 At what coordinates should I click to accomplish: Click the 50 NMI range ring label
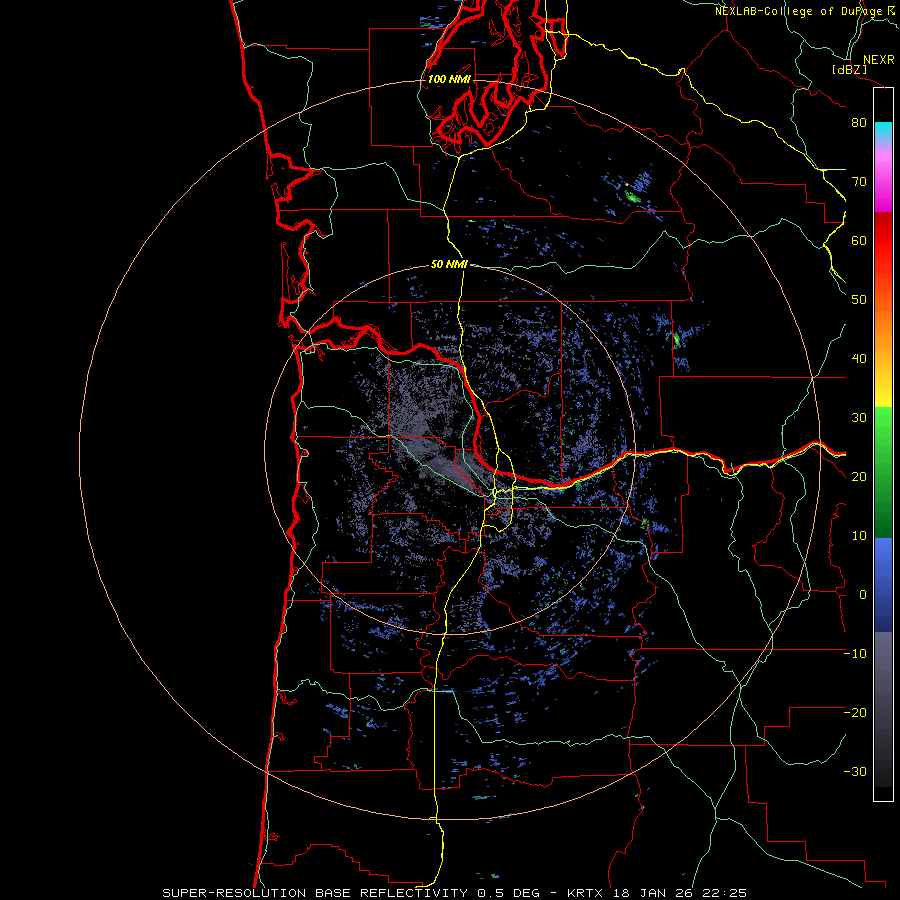(449, 264)
